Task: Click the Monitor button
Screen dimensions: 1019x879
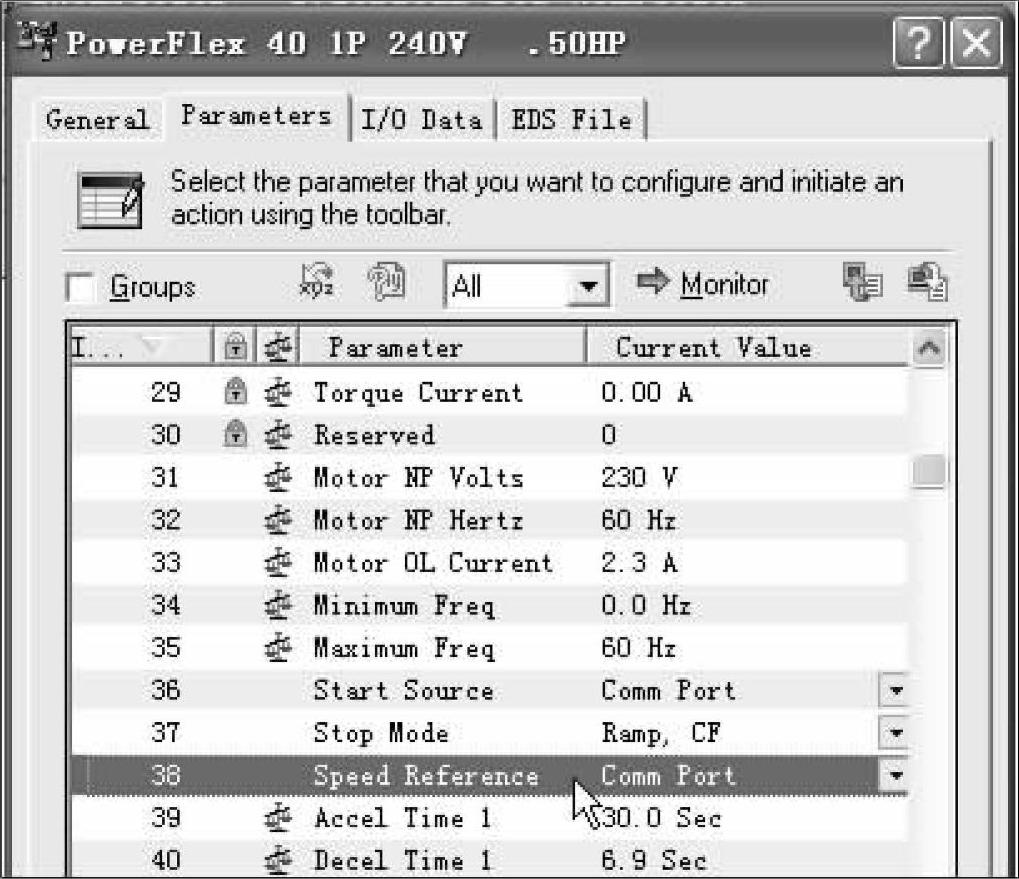Action: tap(703, 284)
